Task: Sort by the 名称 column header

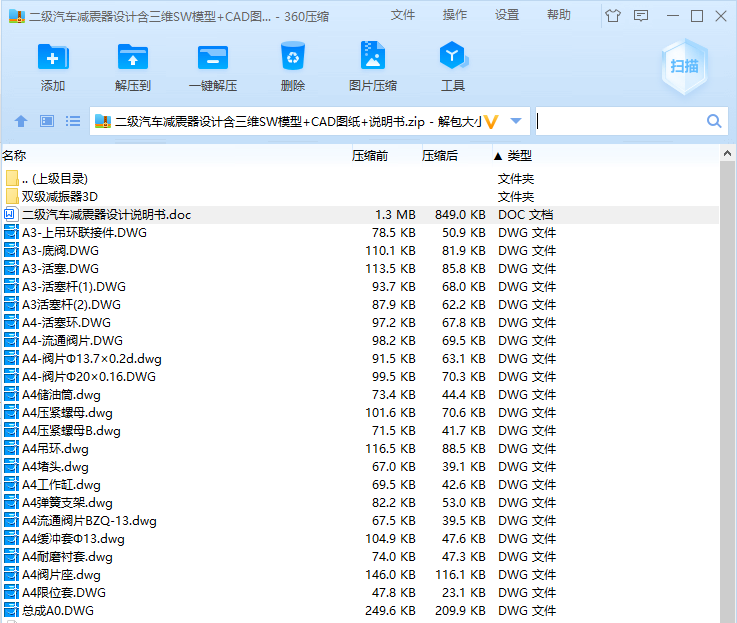Action: (x=14, y=156)
